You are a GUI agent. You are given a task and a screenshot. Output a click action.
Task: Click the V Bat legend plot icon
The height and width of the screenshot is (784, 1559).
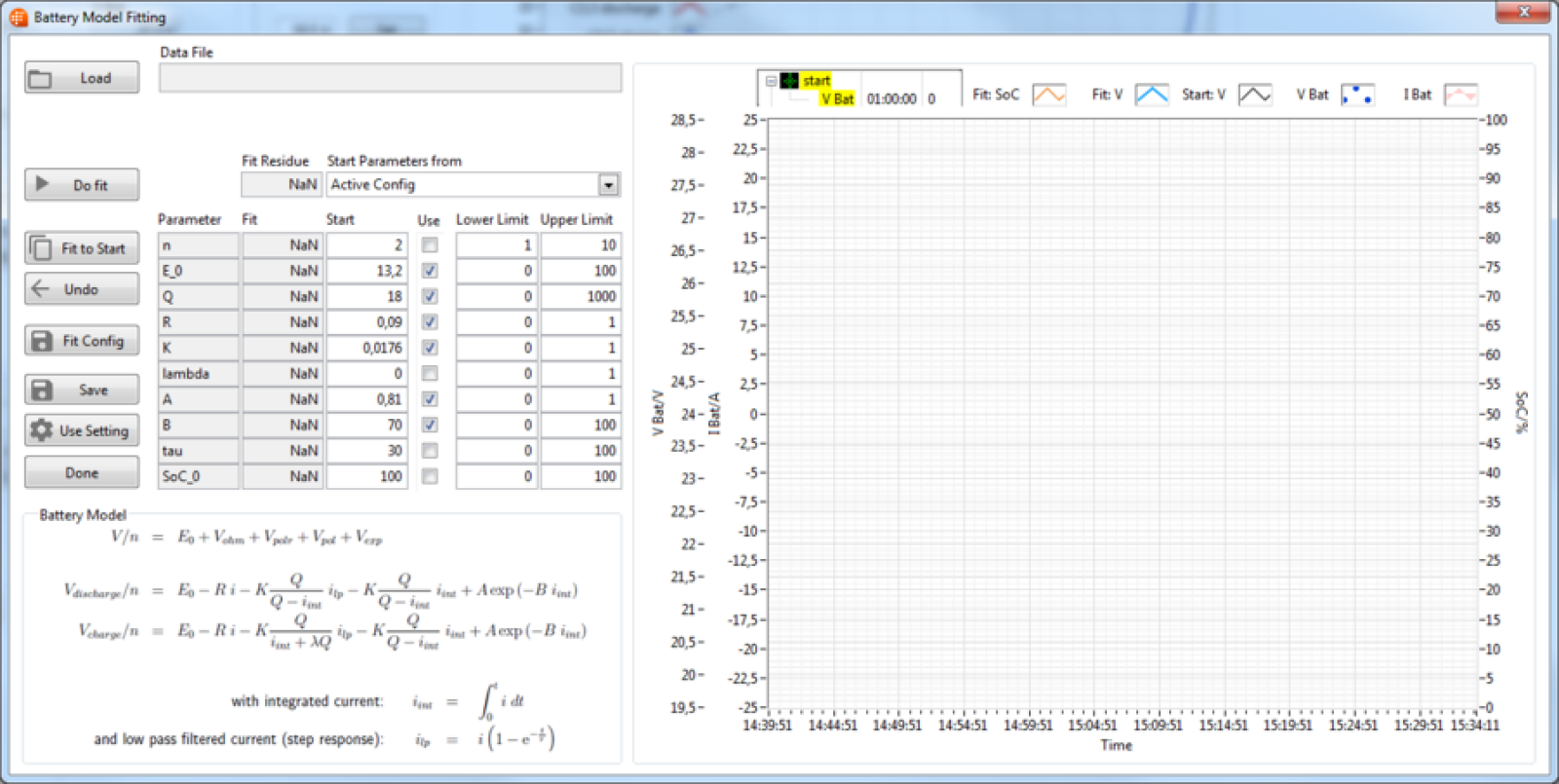1357,94
